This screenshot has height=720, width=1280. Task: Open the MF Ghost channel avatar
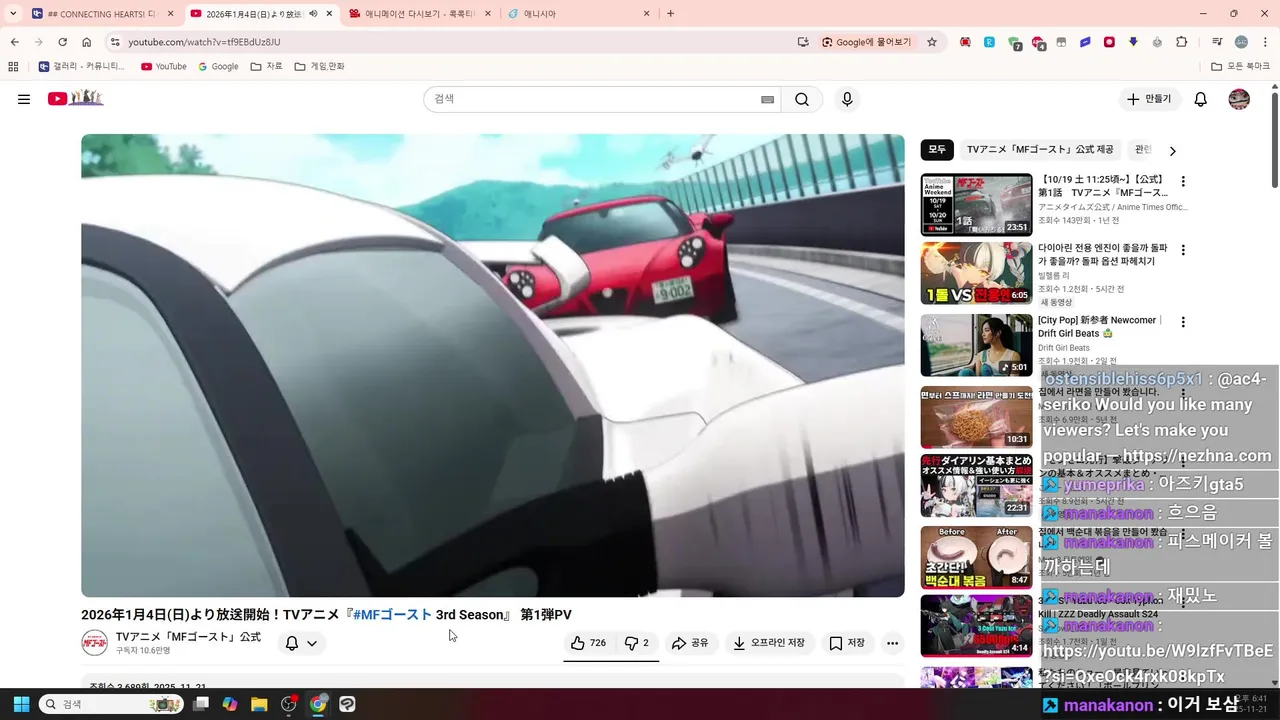pyautogui.click(x=94, y=643)
